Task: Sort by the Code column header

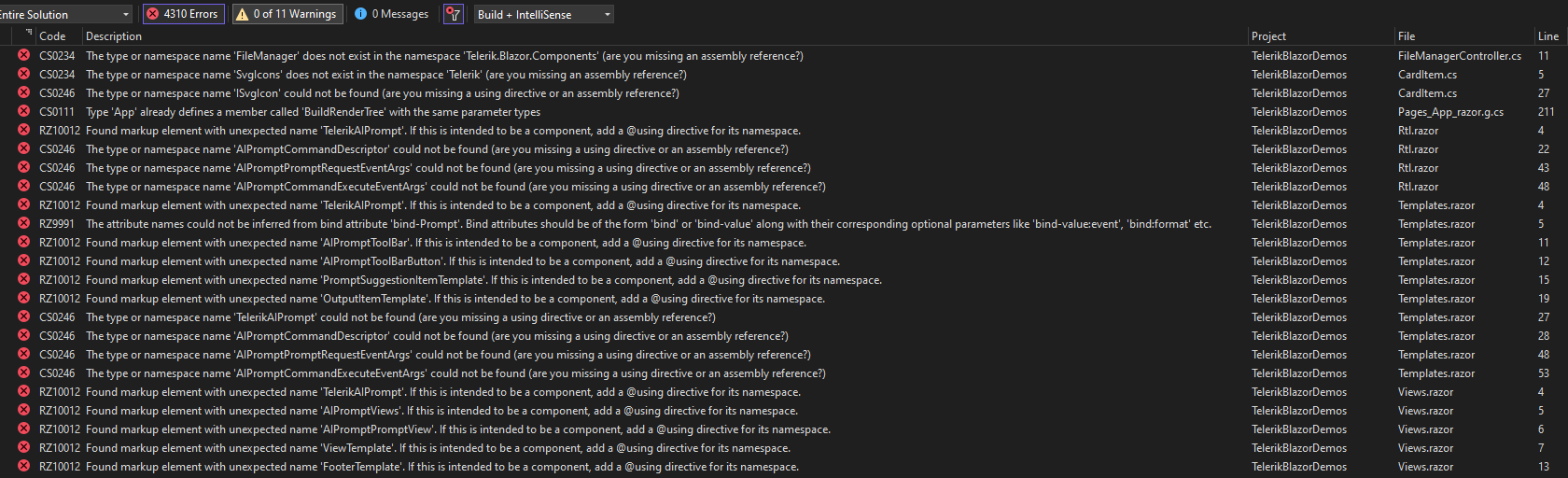Action: pyautogui.click(x=52, y=36)
